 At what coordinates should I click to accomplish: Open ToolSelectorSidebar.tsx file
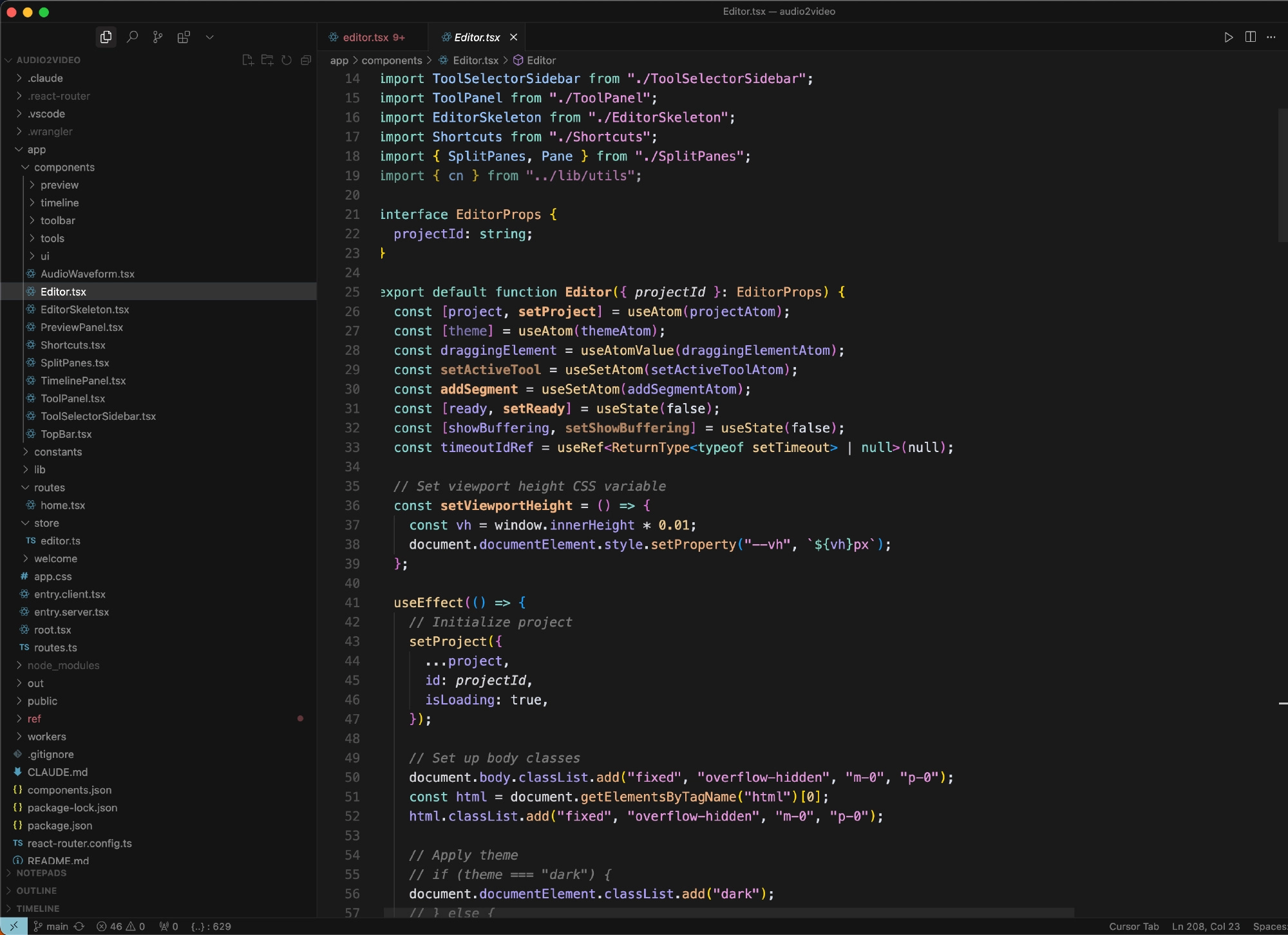click(98, 416)
